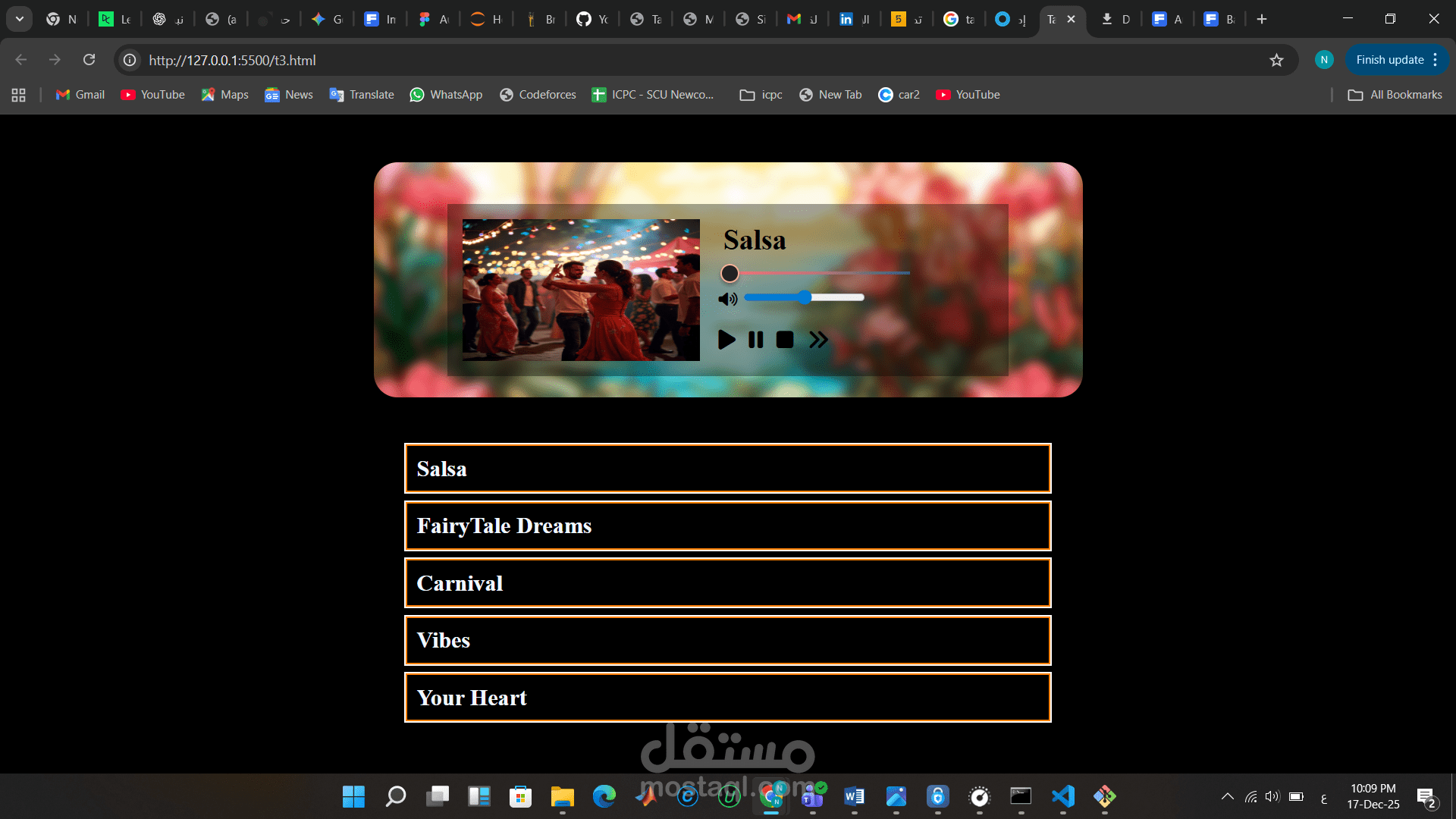Switch to the GitHub tab

[592, 19]
